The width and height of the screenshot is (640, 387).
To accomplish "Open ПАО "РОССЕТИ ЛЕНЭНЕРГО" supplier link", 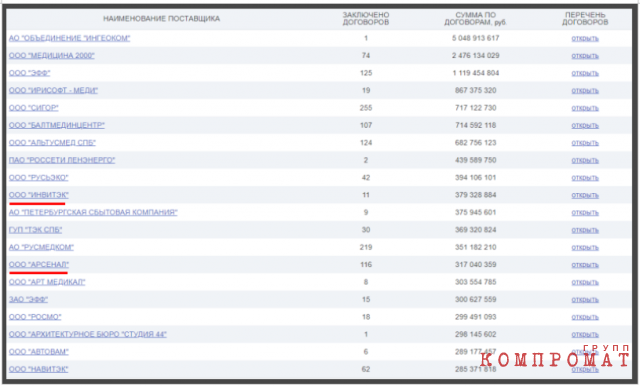I will [62, 160].
